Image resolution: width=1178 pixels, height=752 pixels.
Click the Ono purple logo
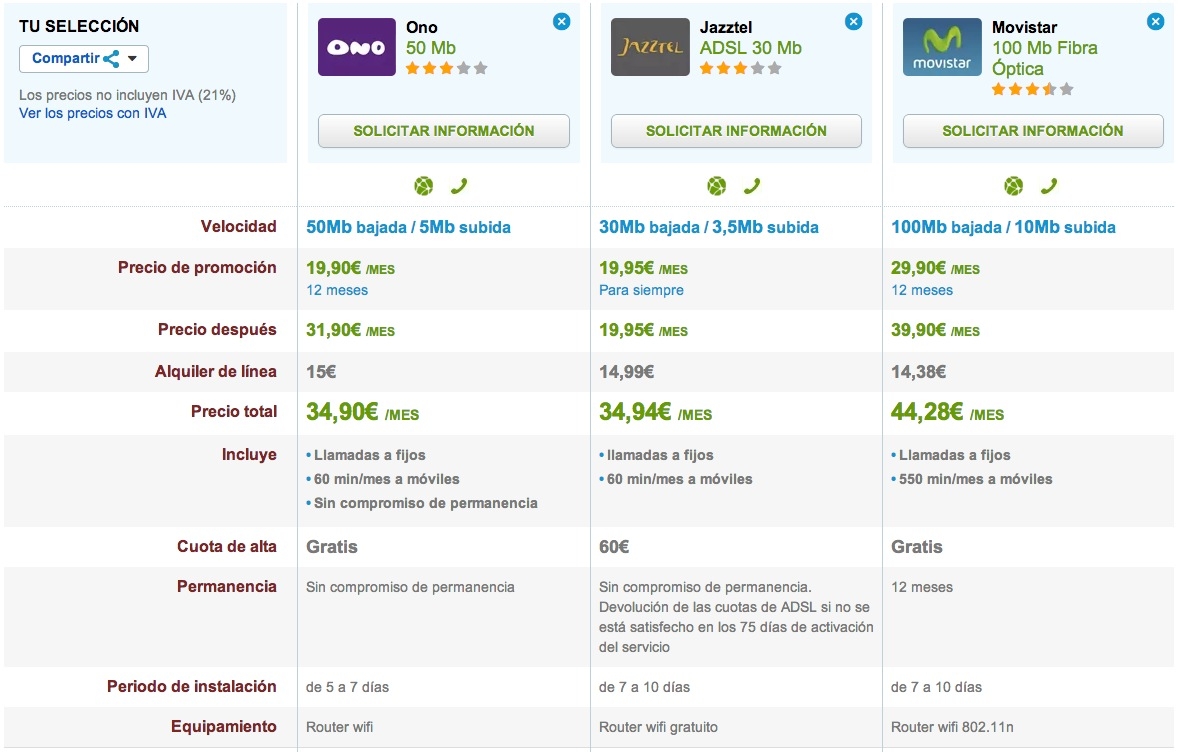[x=357, y=47]
